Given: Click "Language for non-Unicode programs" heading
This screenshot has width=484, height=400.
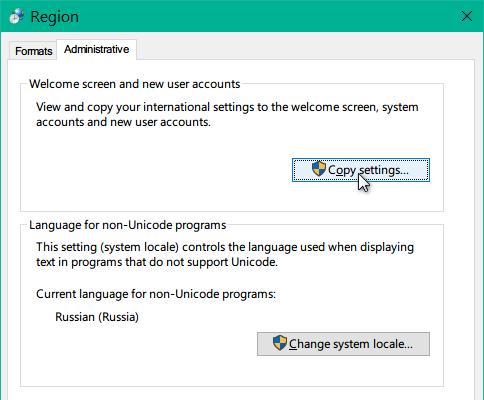Looking at the screenshot, I should click(x=128, y=225).
